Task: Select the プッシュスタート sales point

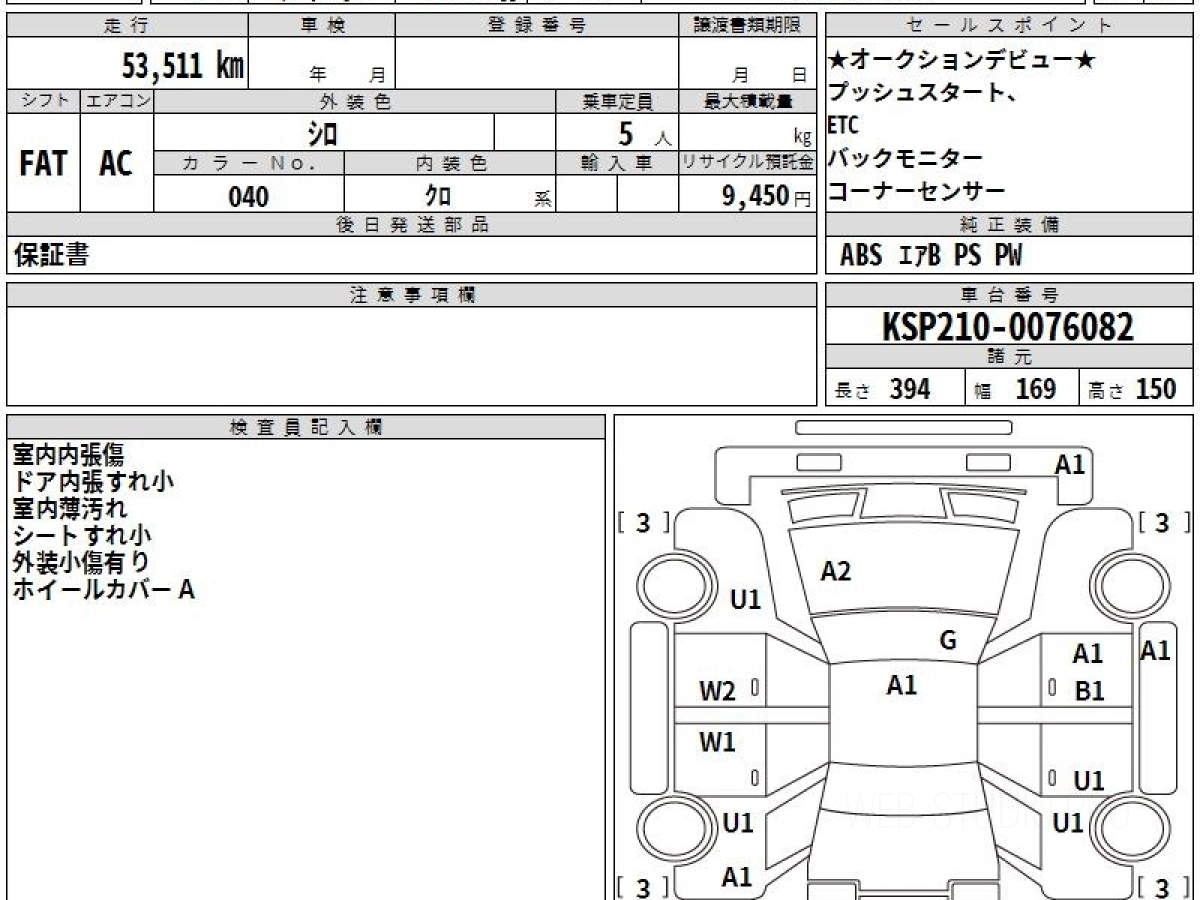Action: coord(922,94)
